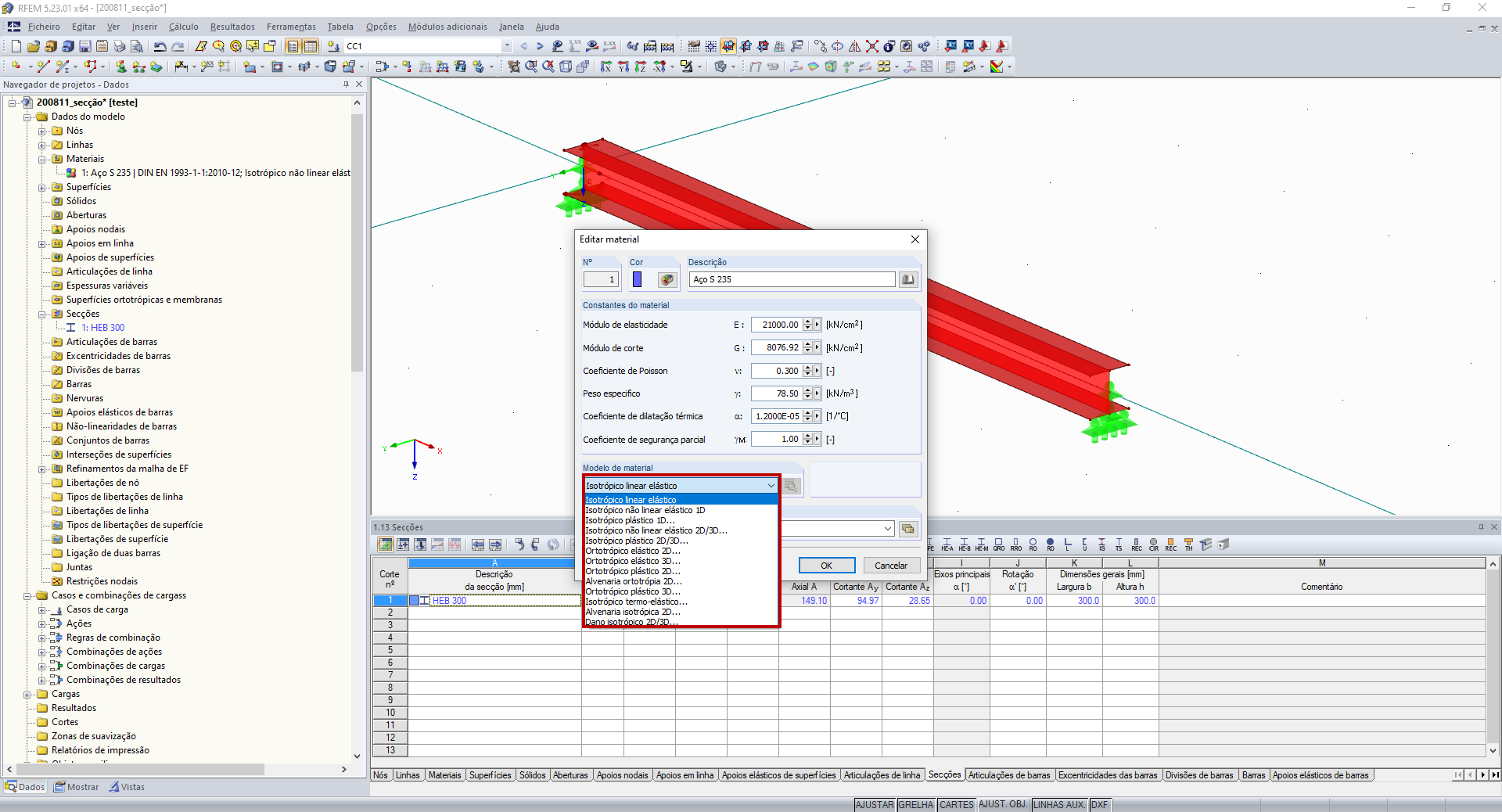Select the Undo icon on the toolbar
The image size is (1502, 812).
pos(160,46)
